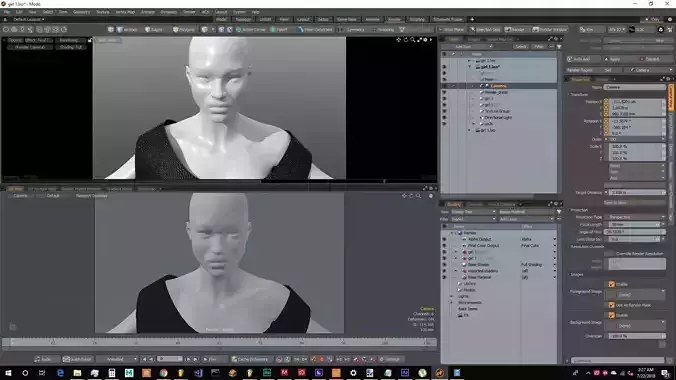Toggle visibility of Final Color Output layer
Screen dimensions: 676x380
pyautogui.click(x=444, y=245)
